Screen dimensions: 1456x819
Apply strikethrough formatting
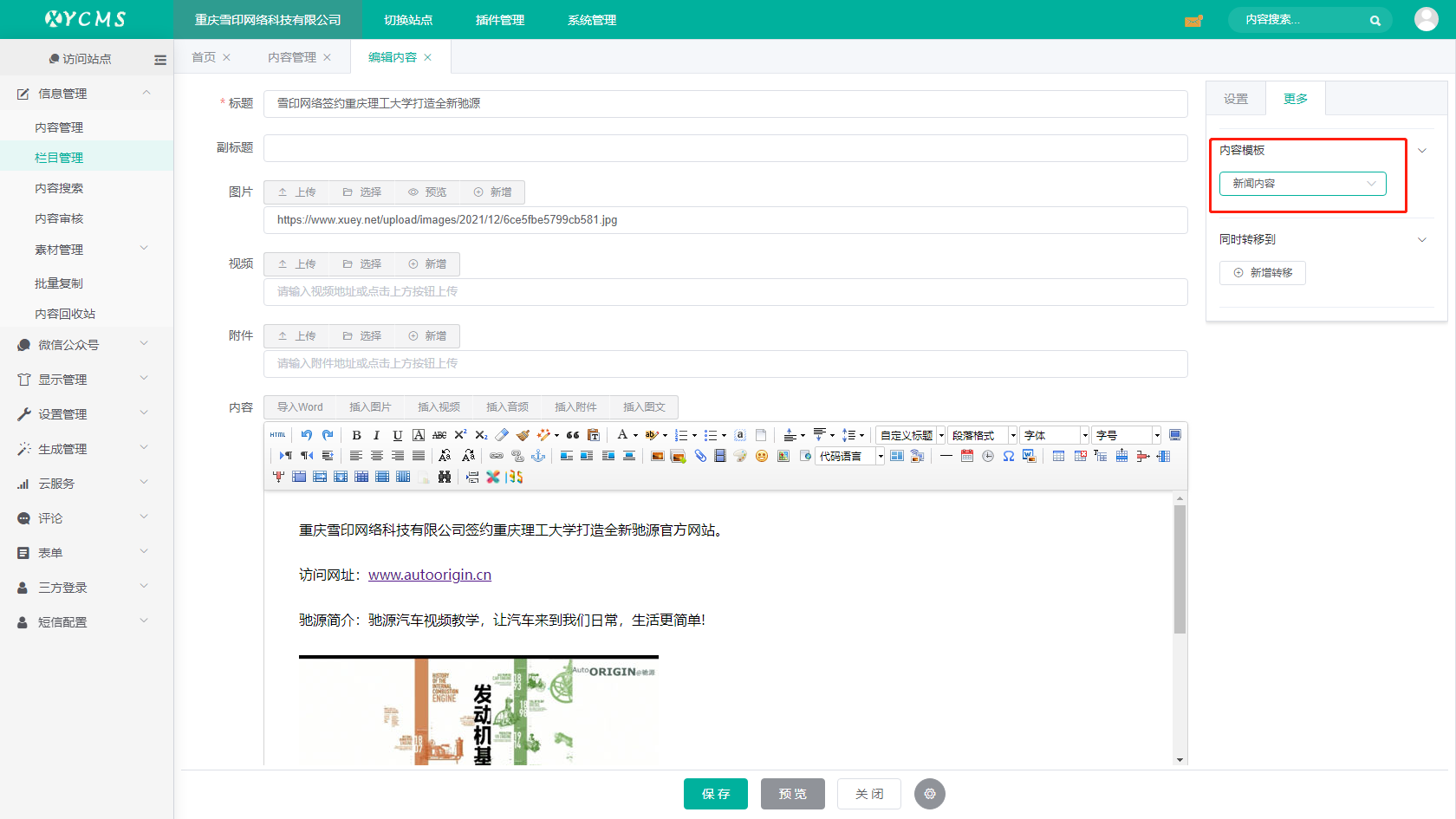439,435
